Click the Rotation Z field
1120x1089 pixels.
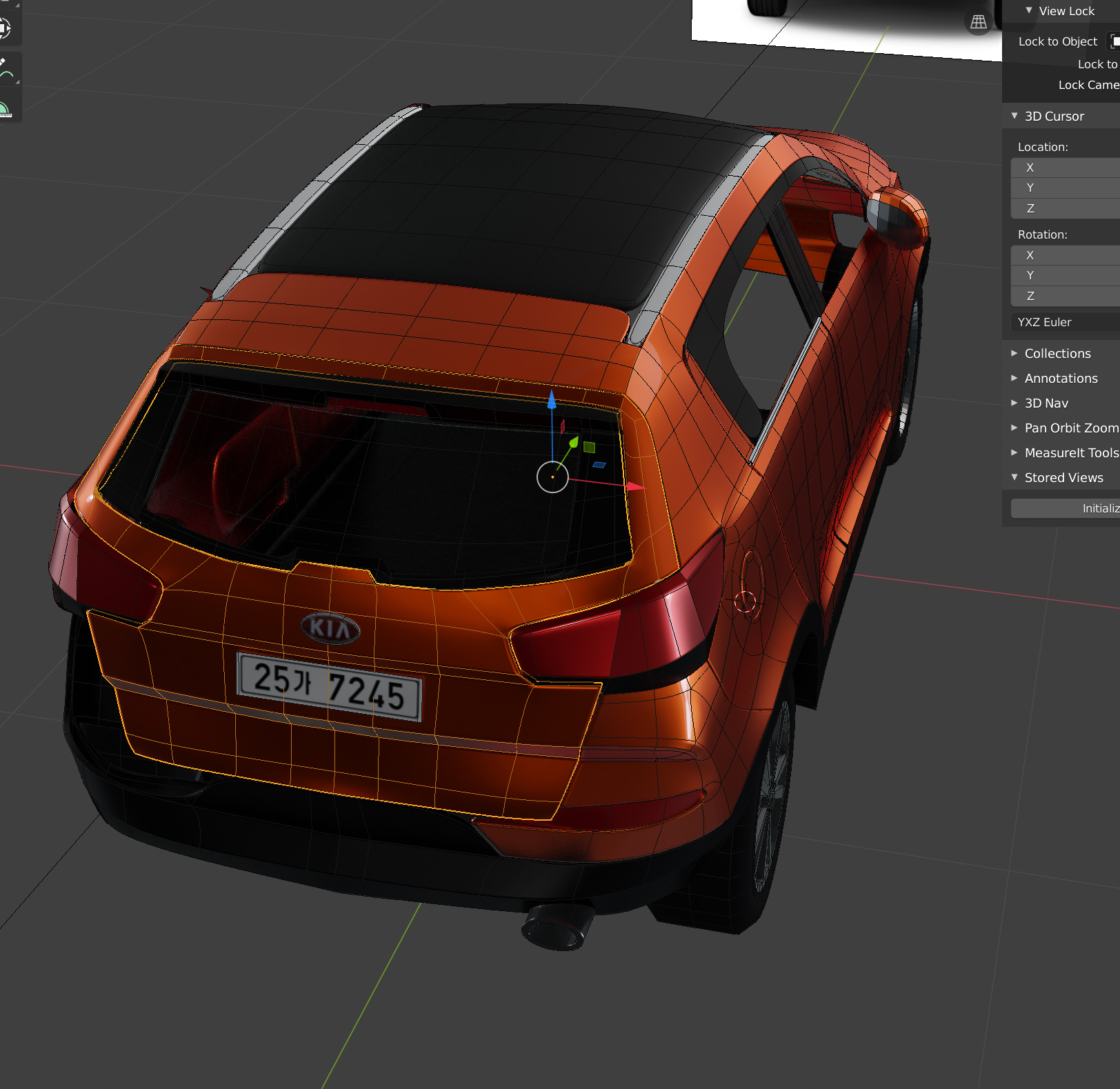pos(1066,296)
